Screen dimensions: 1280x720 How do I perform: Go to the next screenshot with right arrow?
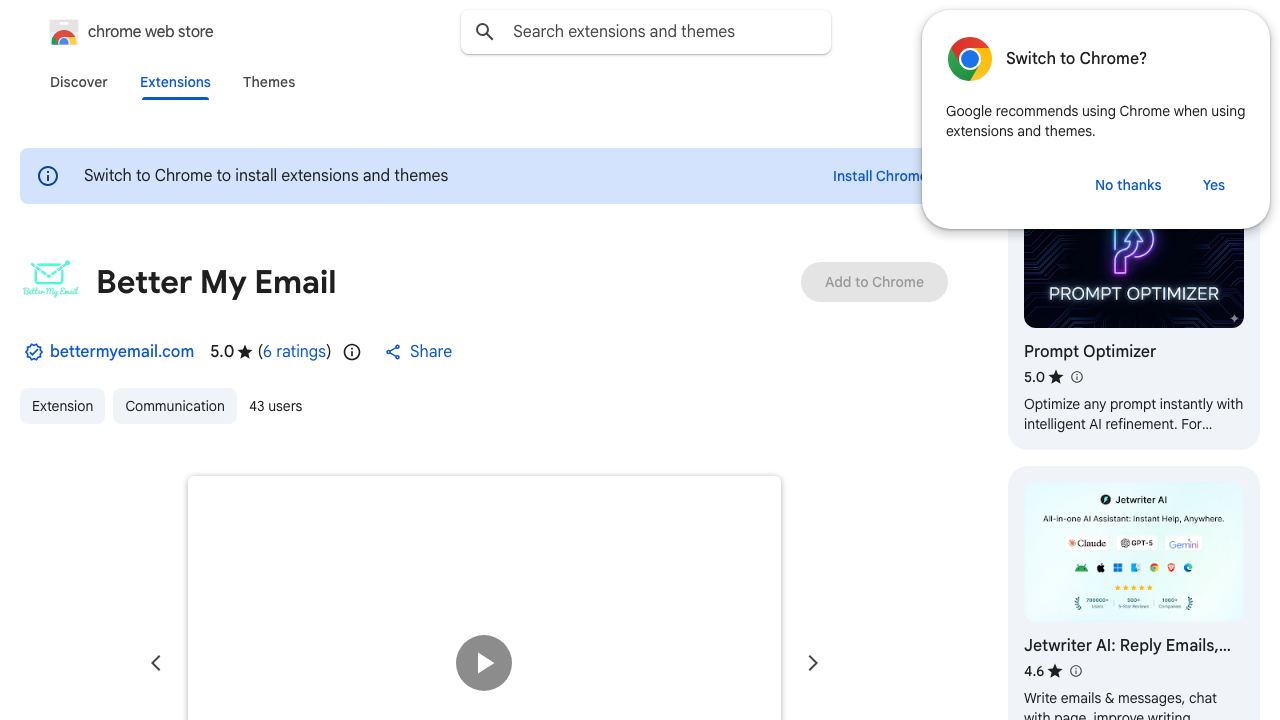pos(813,663)
